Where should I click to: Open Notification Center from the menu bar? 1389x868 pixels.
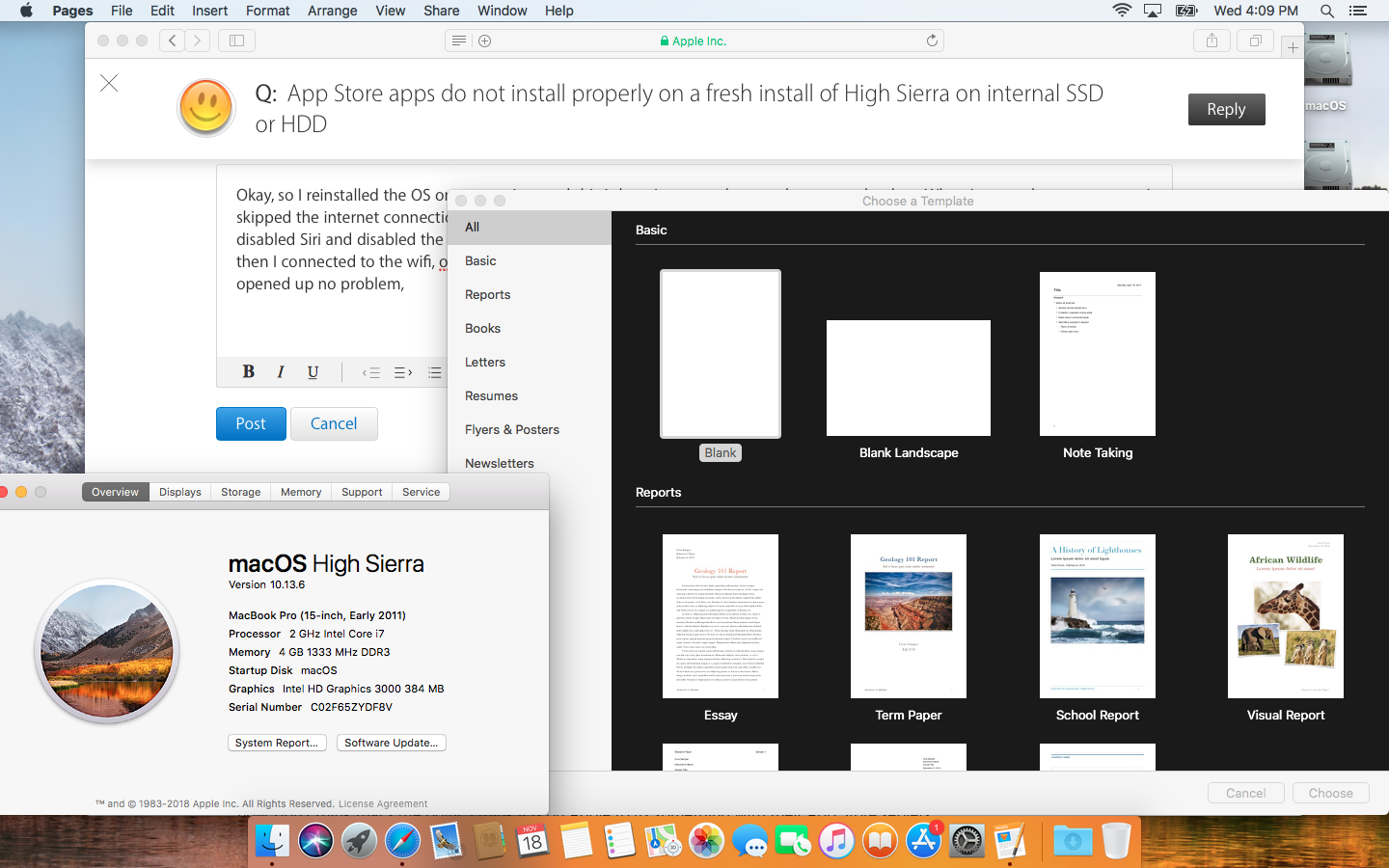1358,11
